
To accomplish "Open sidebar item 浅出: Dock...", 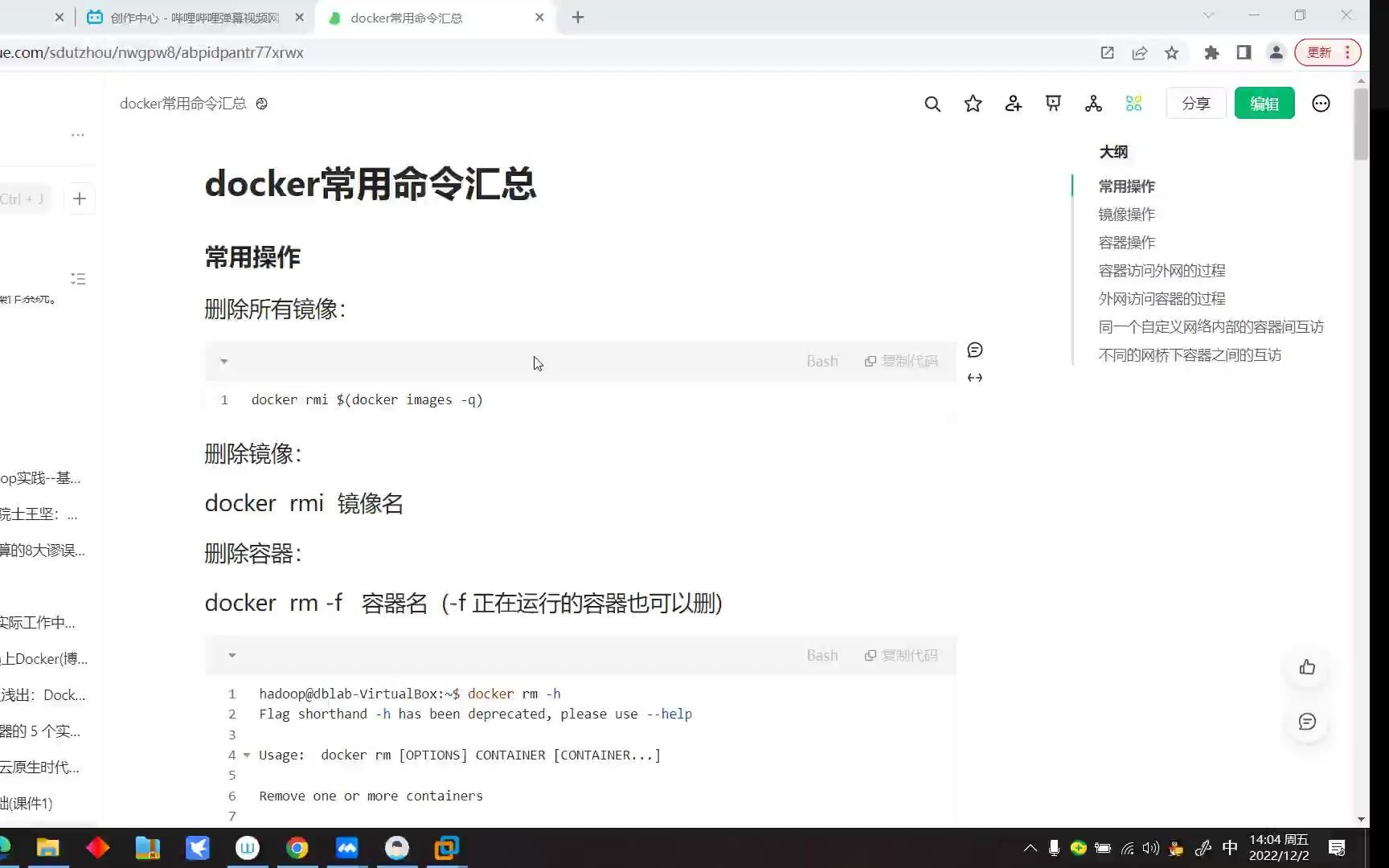I will pos(43,695).
